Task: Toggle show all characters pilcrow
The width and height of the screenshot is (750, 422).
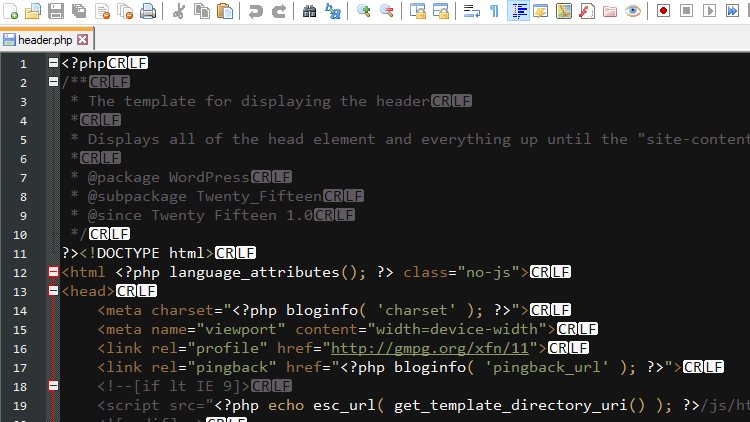Action: 495,11
